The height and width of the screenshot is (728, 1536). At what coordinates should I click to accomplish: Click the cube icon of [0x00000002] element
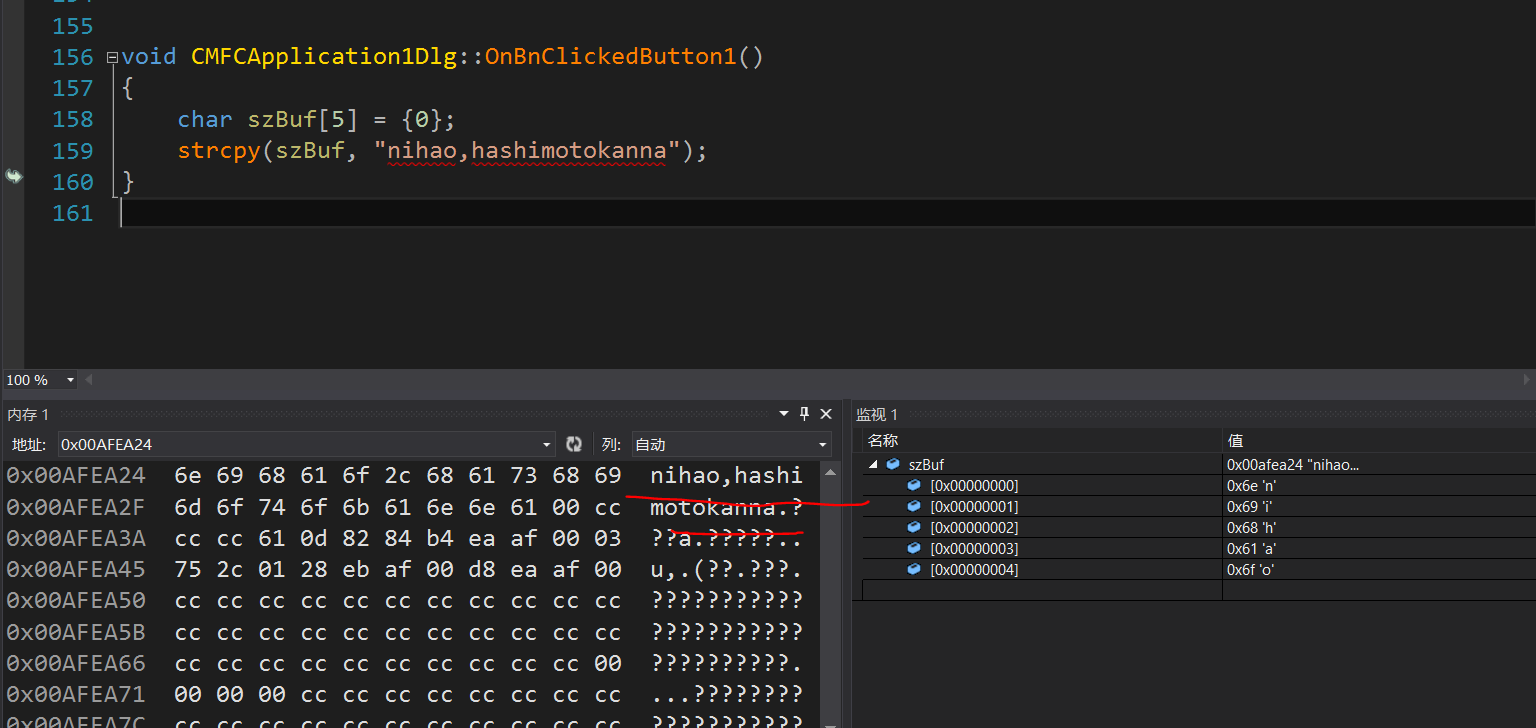(x=914, y=527)
